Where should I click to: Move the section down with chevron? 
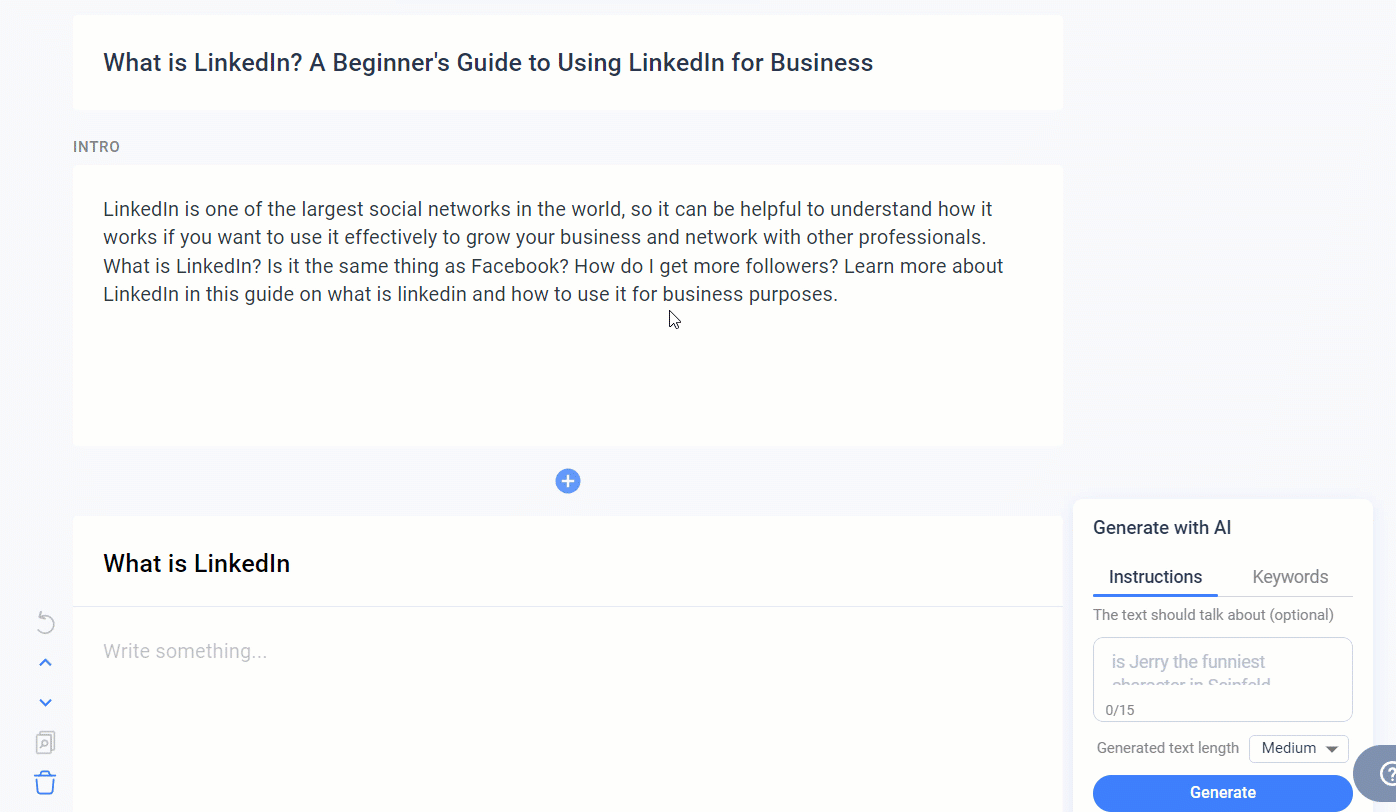pos(45,702)
